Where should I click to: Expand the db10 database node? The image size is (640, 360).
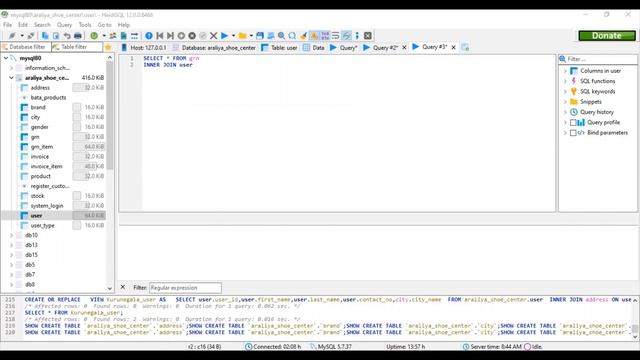click(11, 235)
